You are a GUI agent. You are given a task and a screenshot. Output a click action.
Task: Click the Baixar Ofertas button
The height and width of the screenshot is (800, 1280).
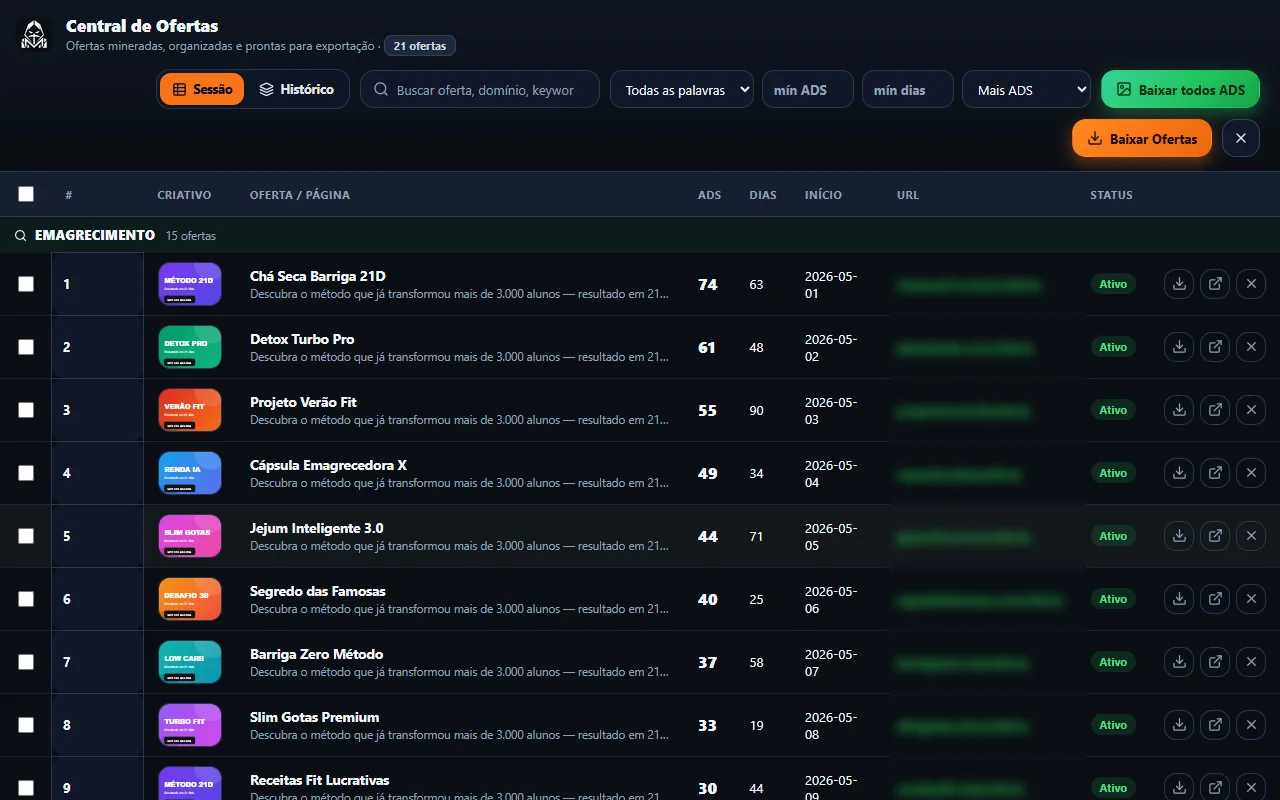coord(1142,138)
